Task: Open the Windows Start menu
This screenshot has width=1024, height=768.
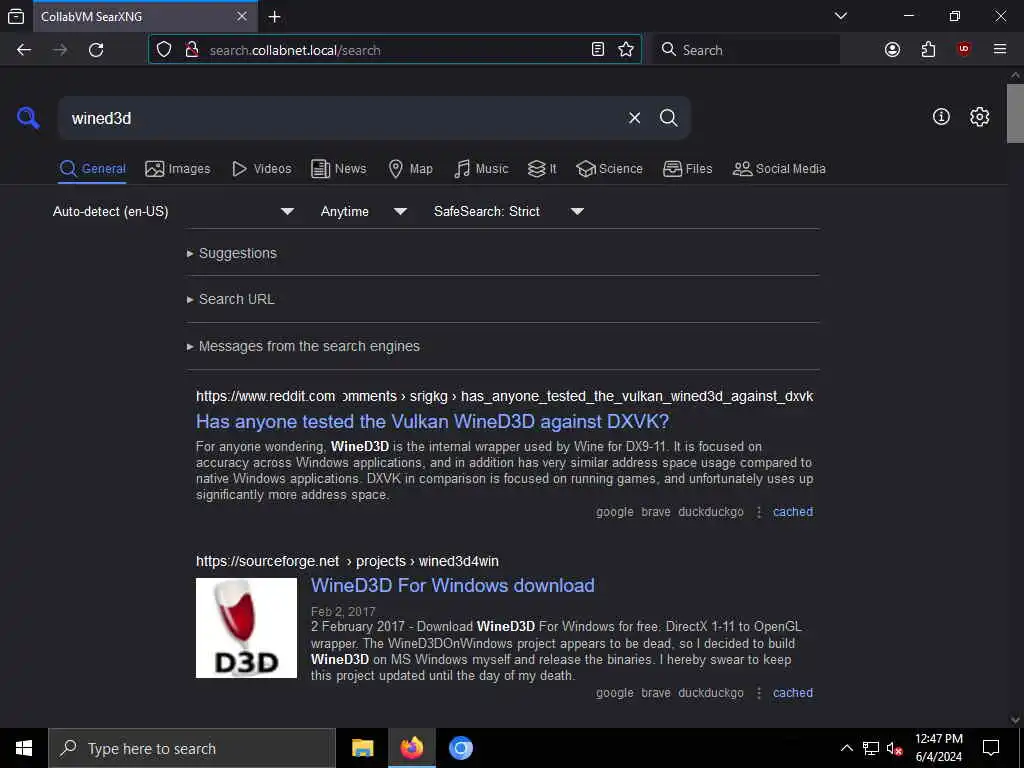Action: (x=24, y=748)
